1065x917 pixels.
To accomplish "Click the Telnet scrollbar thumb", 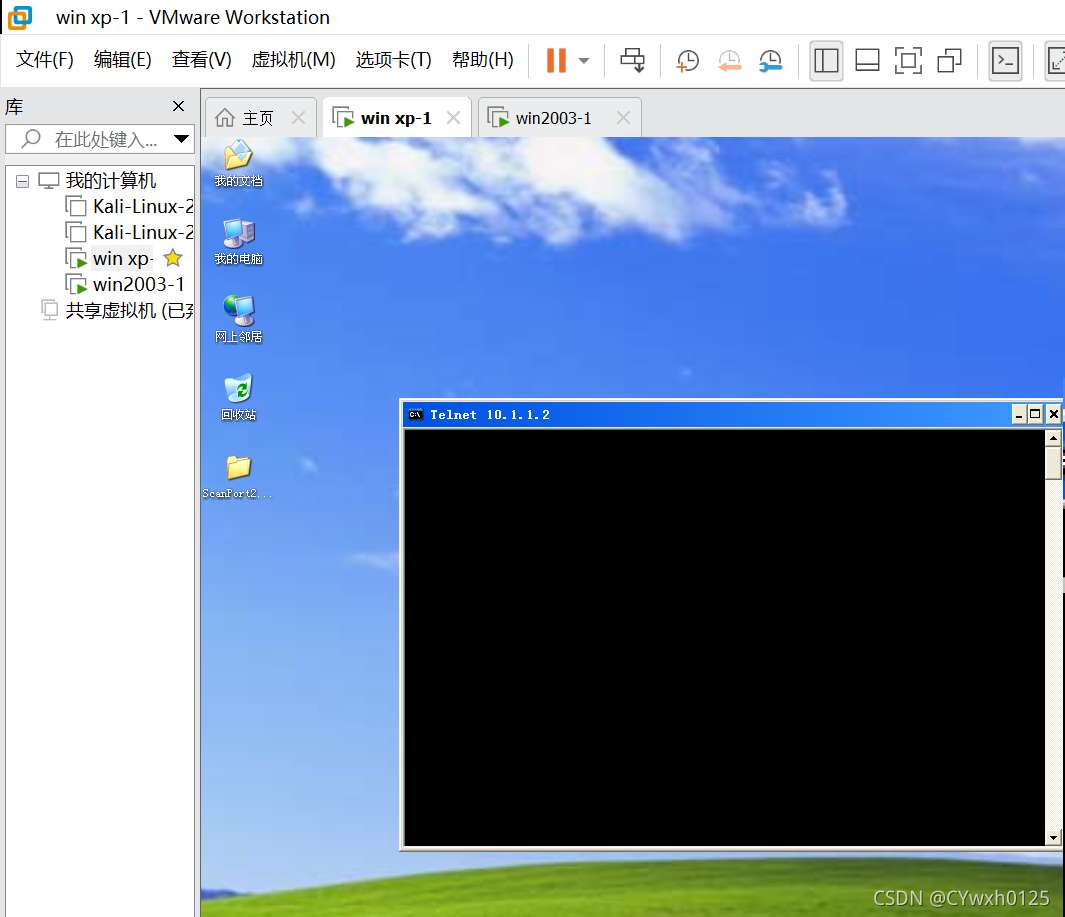I will [1053, 463].
